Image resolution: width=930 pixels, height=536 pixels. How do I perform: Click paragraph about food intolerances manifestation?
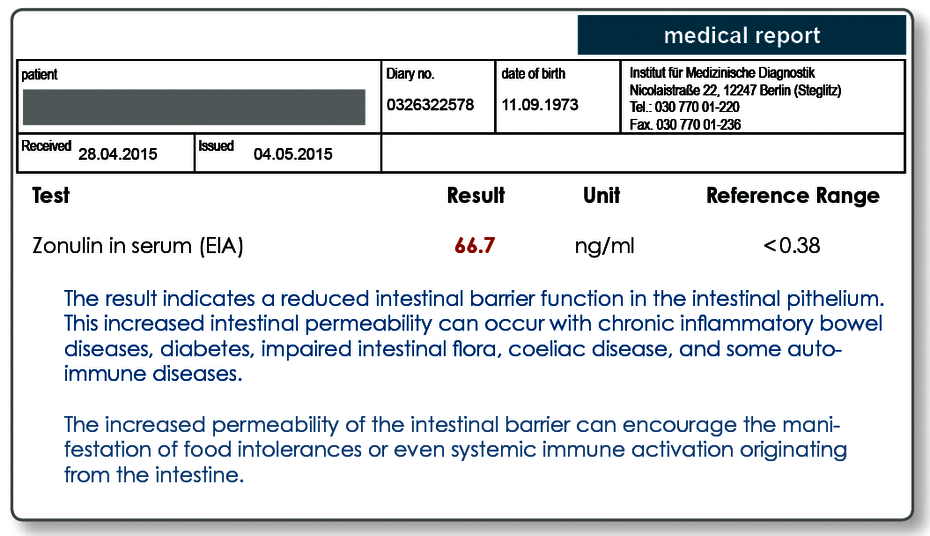pyautogui.click(x=455, y=449)
